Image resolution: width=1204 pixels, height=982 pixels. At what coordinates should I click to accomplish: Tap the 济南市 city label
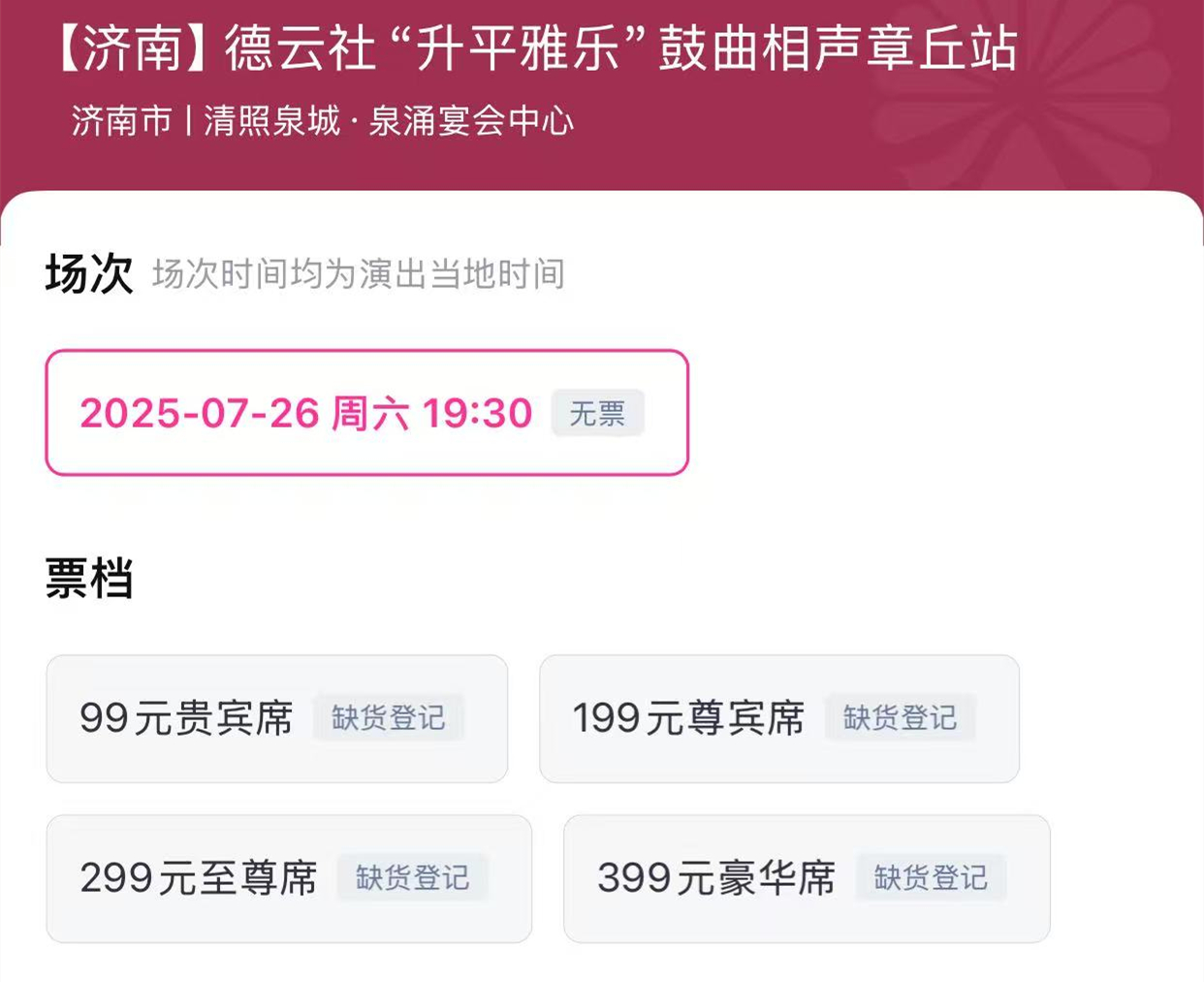(x=121, y=121)
